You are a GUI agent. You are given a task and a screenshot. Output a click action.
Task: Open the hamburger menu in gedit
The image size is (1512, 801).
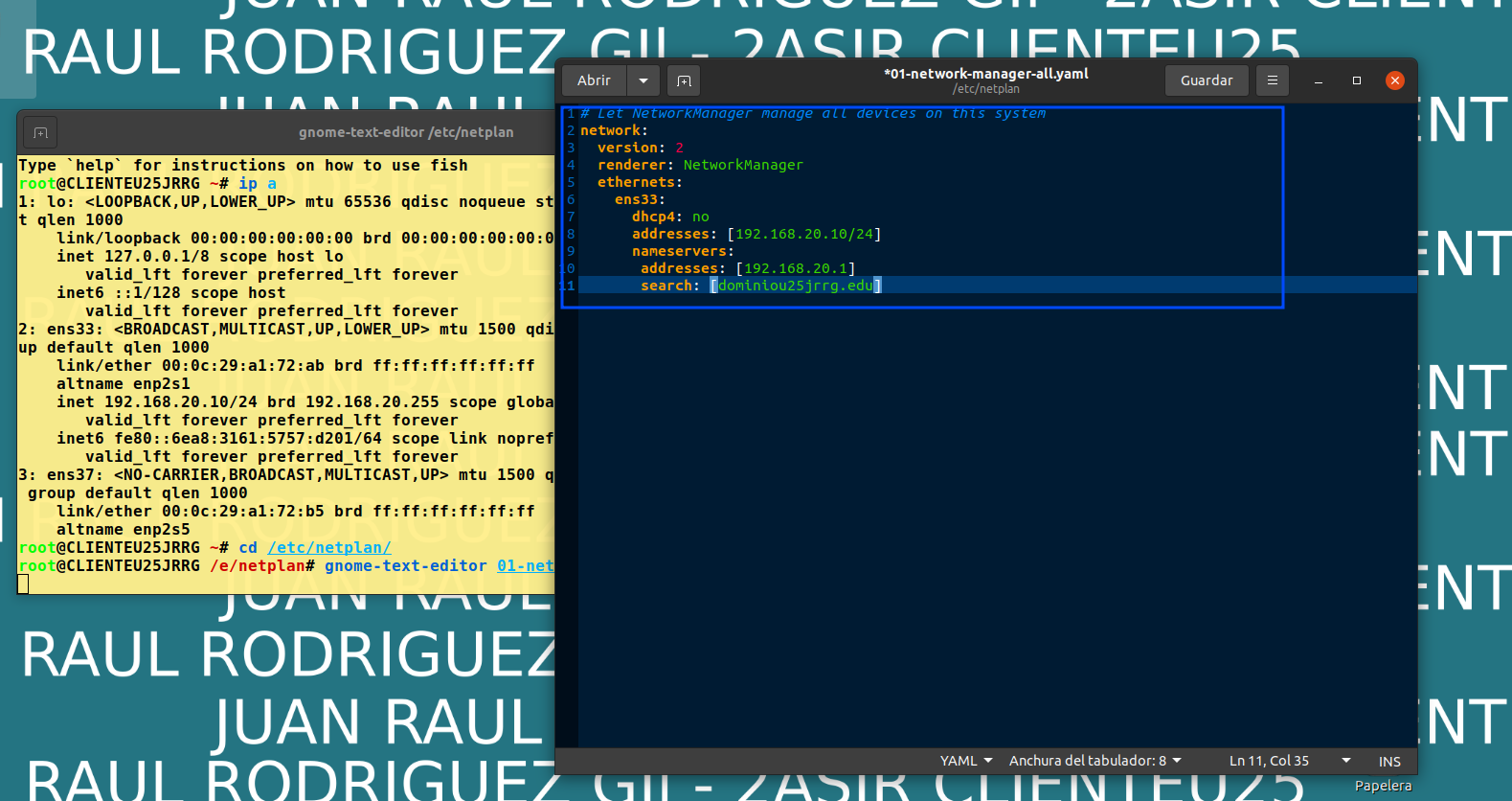click(x=1273, y=80)
